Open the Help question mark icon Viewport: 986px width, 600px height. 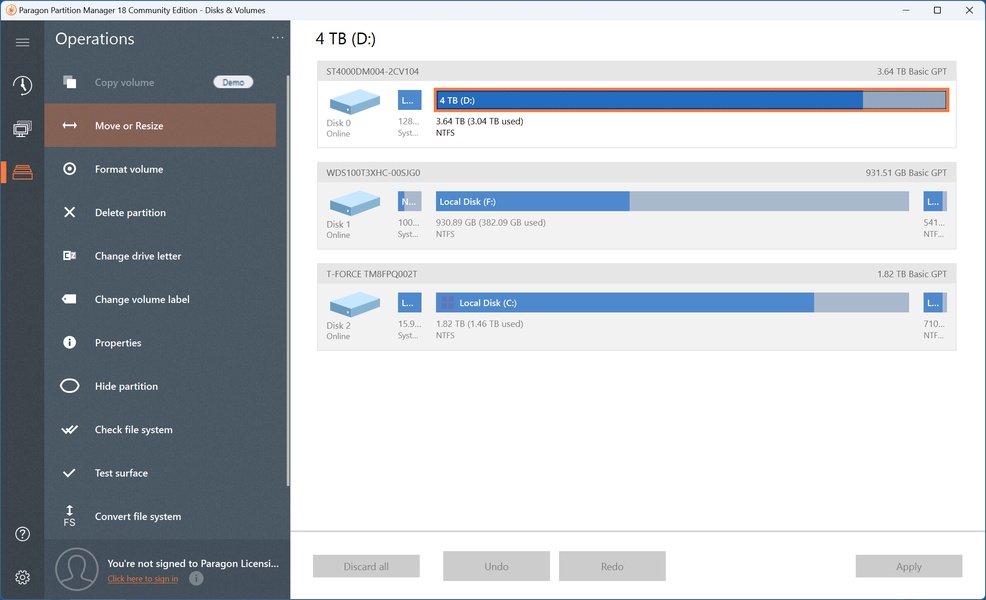pos(22,534)
